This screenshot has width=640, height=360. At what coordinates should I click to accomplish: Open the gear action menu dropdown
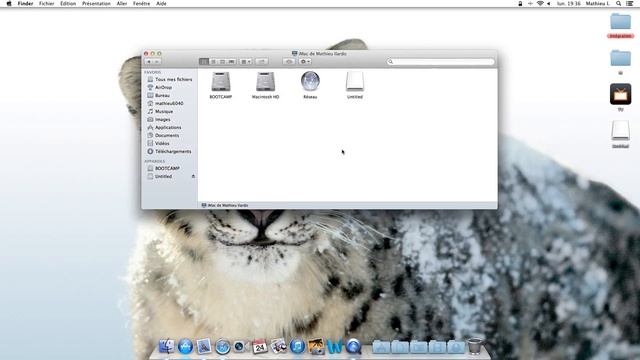305,62
